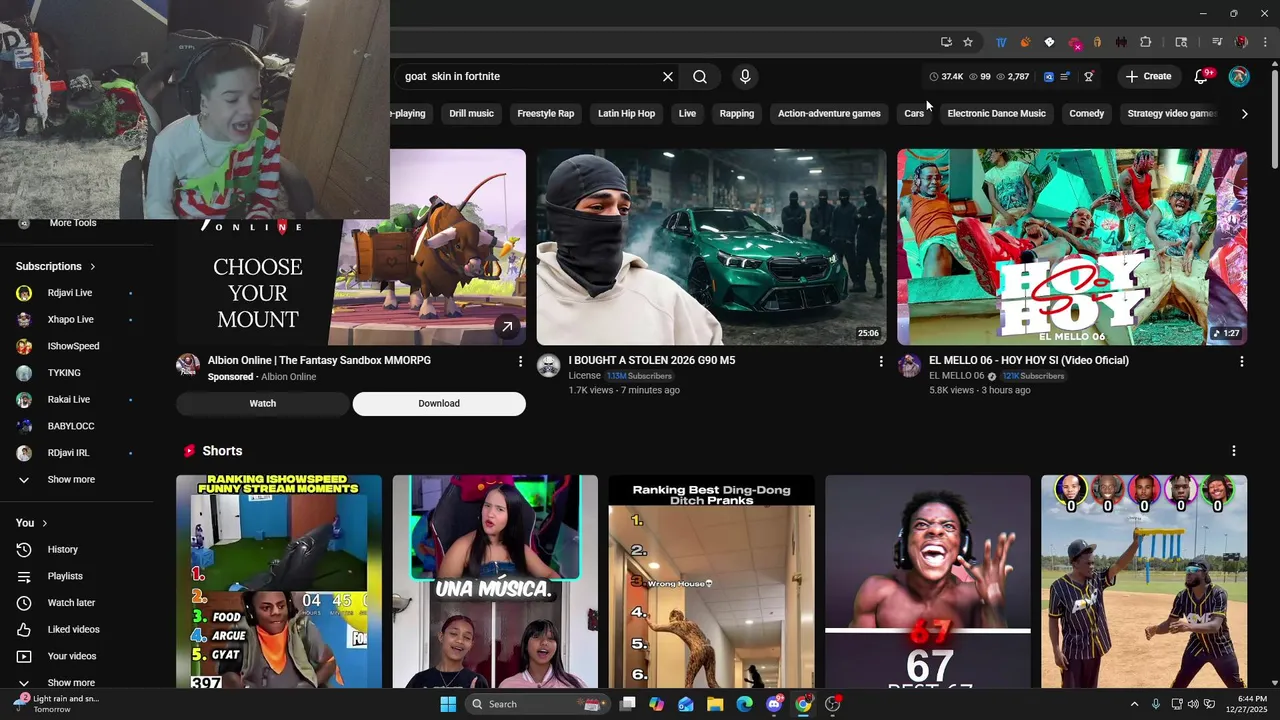Image resolution: width=1280 pixels, height=720 pixels.
Task: Open Discord from the taskbar
Action: (x=773, y=704)
